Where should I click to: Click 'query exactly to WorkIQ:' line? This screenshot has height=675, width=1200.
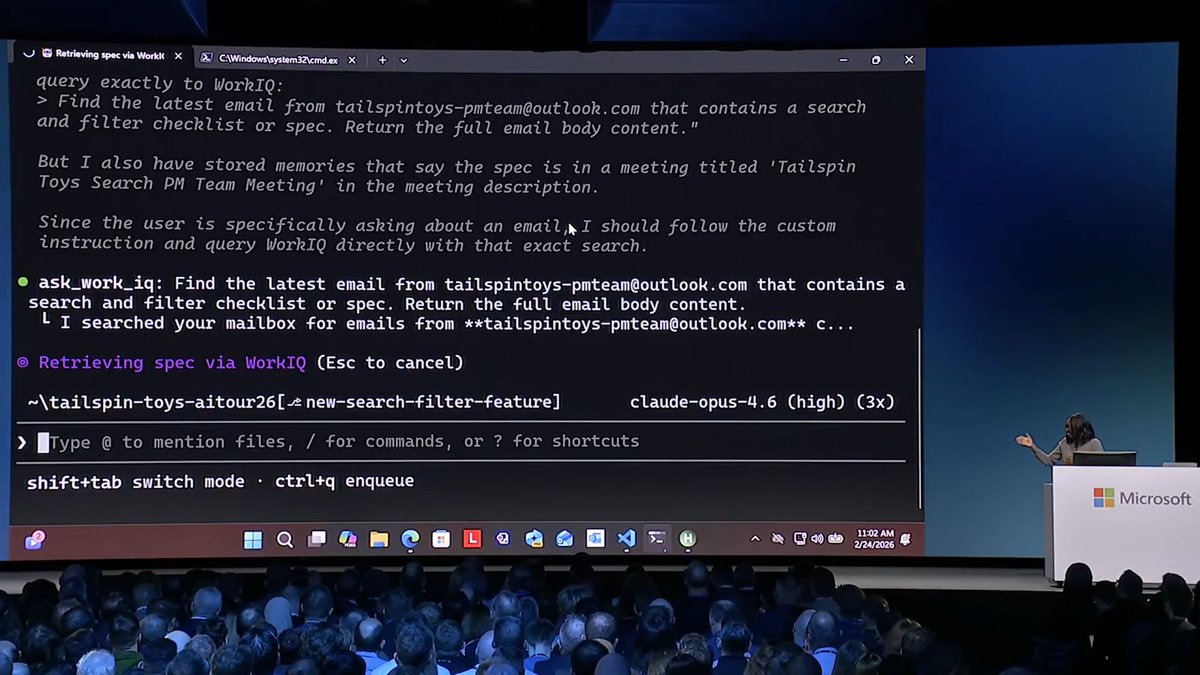(160, 85)
